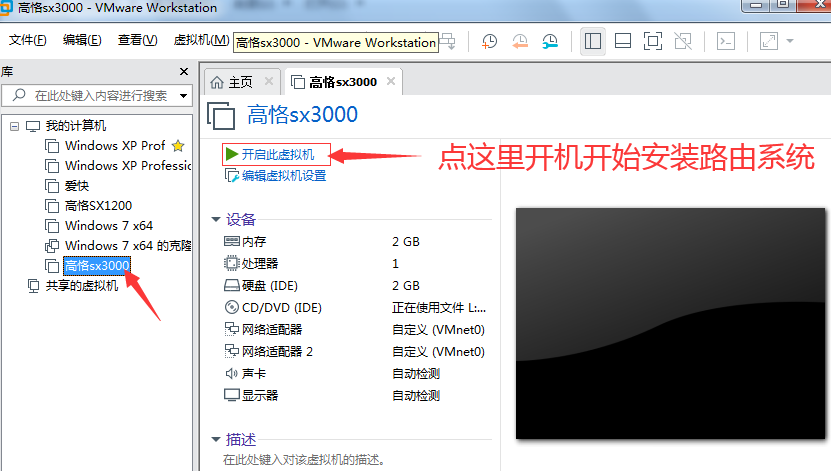Click the sound card speaker icon
Viewport: 831px width, 471px height.
(231, 374)
